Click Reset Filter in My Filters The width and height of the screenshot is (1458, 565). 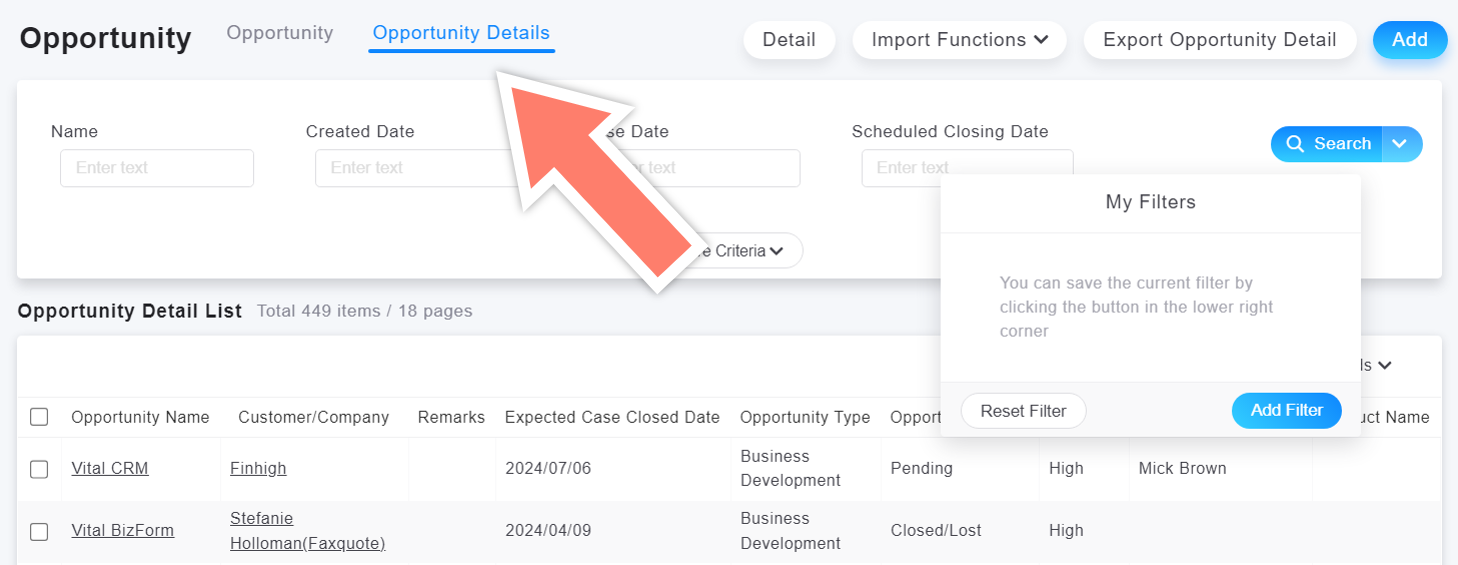[1023, 411]
